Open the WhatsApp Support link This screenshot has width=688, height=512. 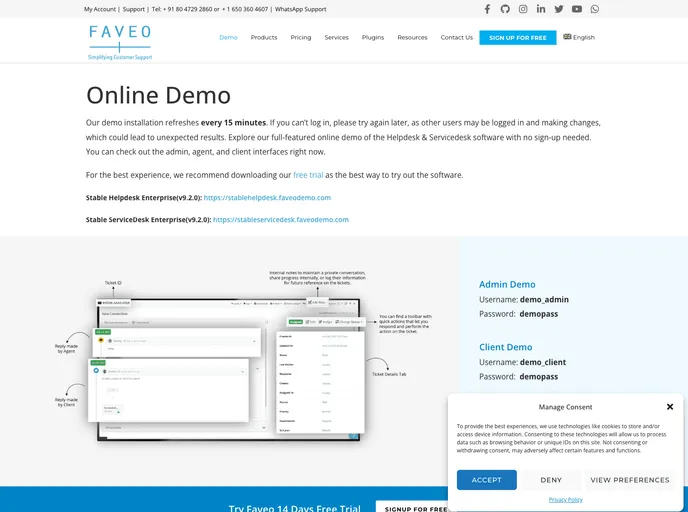click(x=301, y=9)
